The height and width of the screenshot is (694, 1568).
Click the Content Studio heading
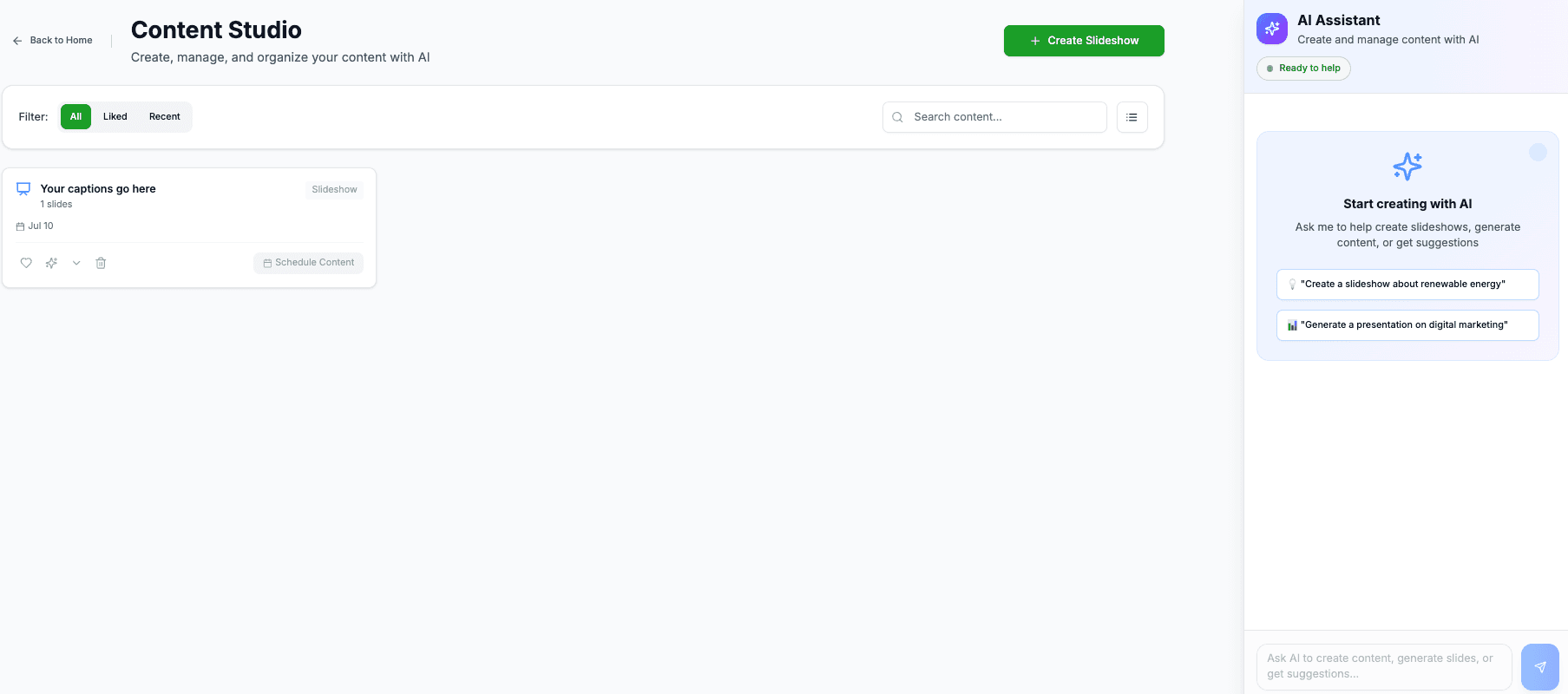pyautogui.click(x=216, y=30)
